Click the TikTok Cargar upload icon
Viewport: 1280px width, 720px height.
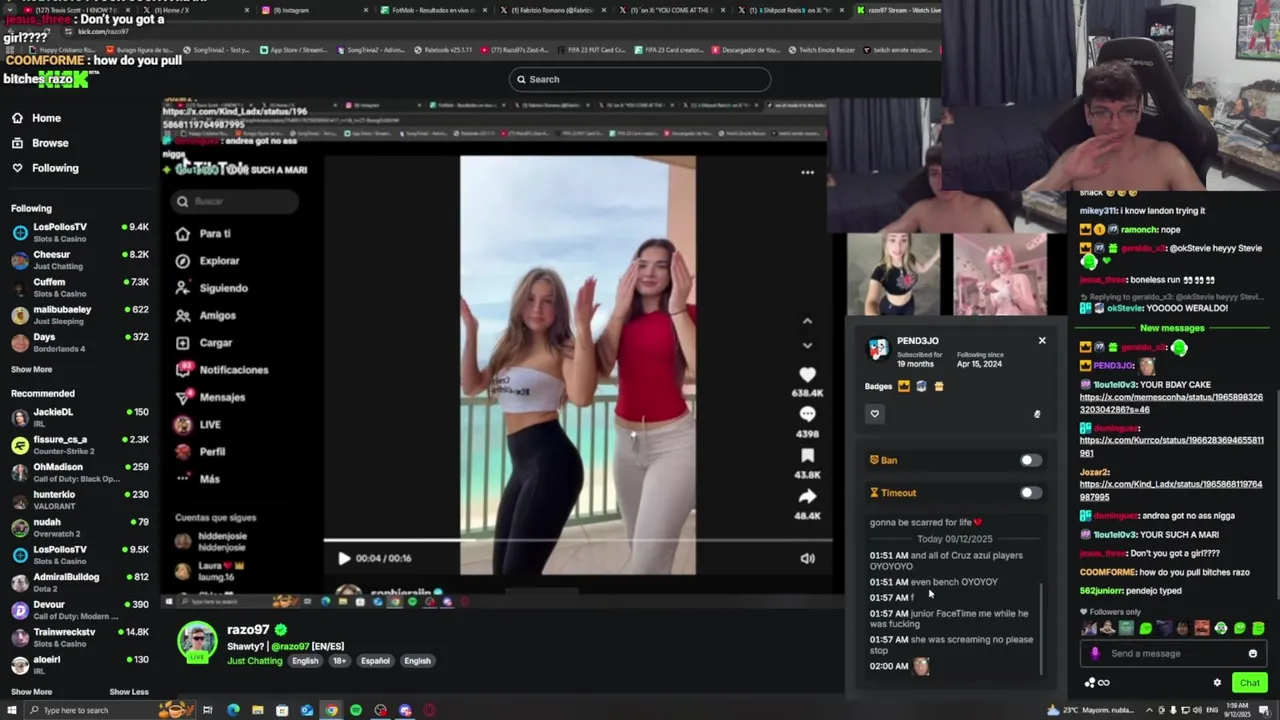182,343
